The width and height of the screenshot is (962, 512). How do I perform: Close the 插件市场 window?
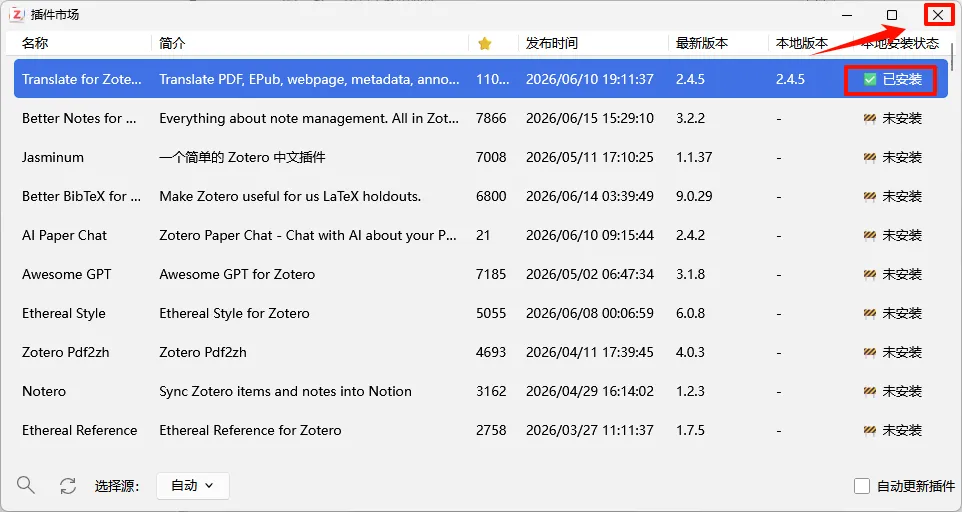[x=937, y=15]
